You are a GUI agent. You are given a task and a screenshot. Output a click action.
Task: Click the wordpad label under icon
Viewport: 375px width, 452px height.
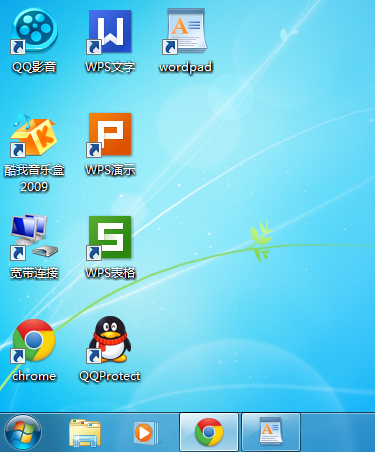point(186,67)
